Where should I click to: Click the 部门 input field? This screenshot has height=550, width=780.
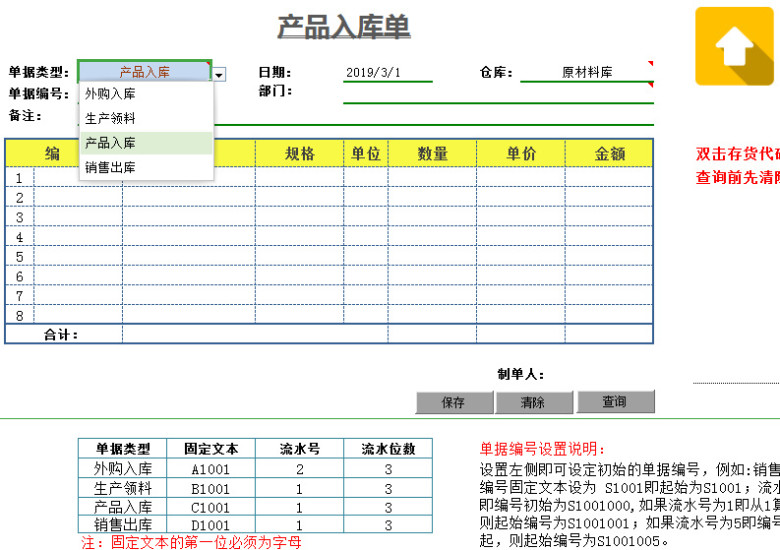point(498,93)
